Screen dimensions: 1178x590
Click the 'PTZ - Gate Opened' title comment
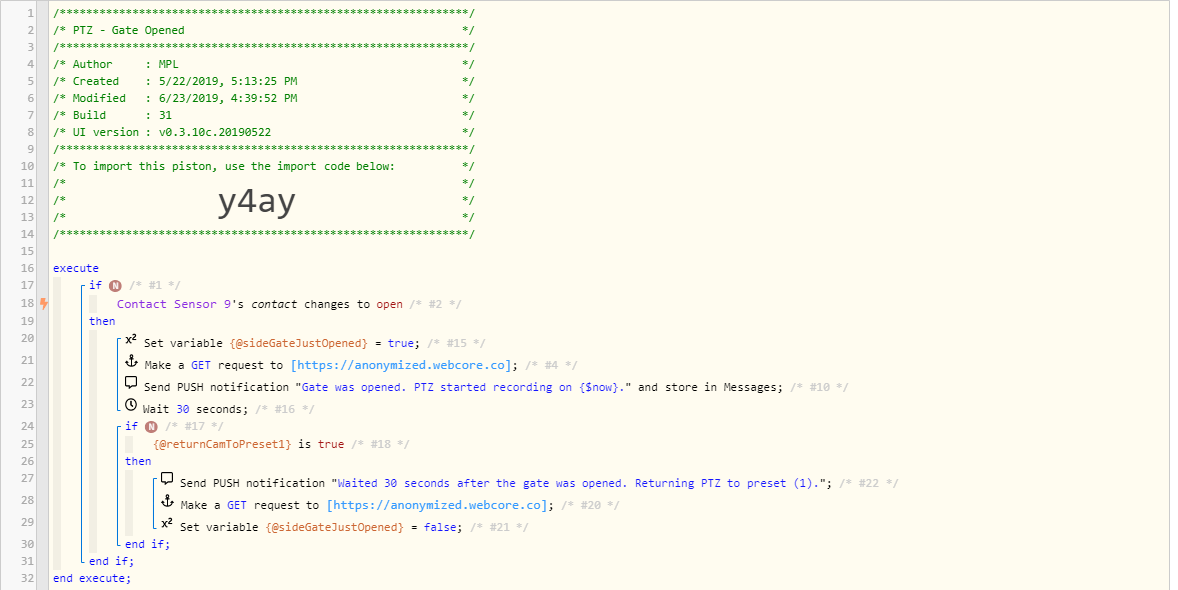coord(128,30)
